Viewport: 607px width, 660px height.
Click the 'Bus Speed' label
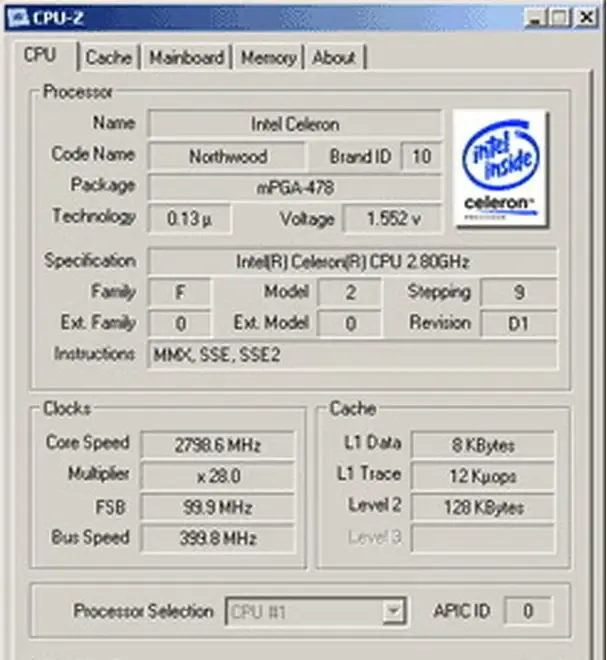[x=90, y=538]
